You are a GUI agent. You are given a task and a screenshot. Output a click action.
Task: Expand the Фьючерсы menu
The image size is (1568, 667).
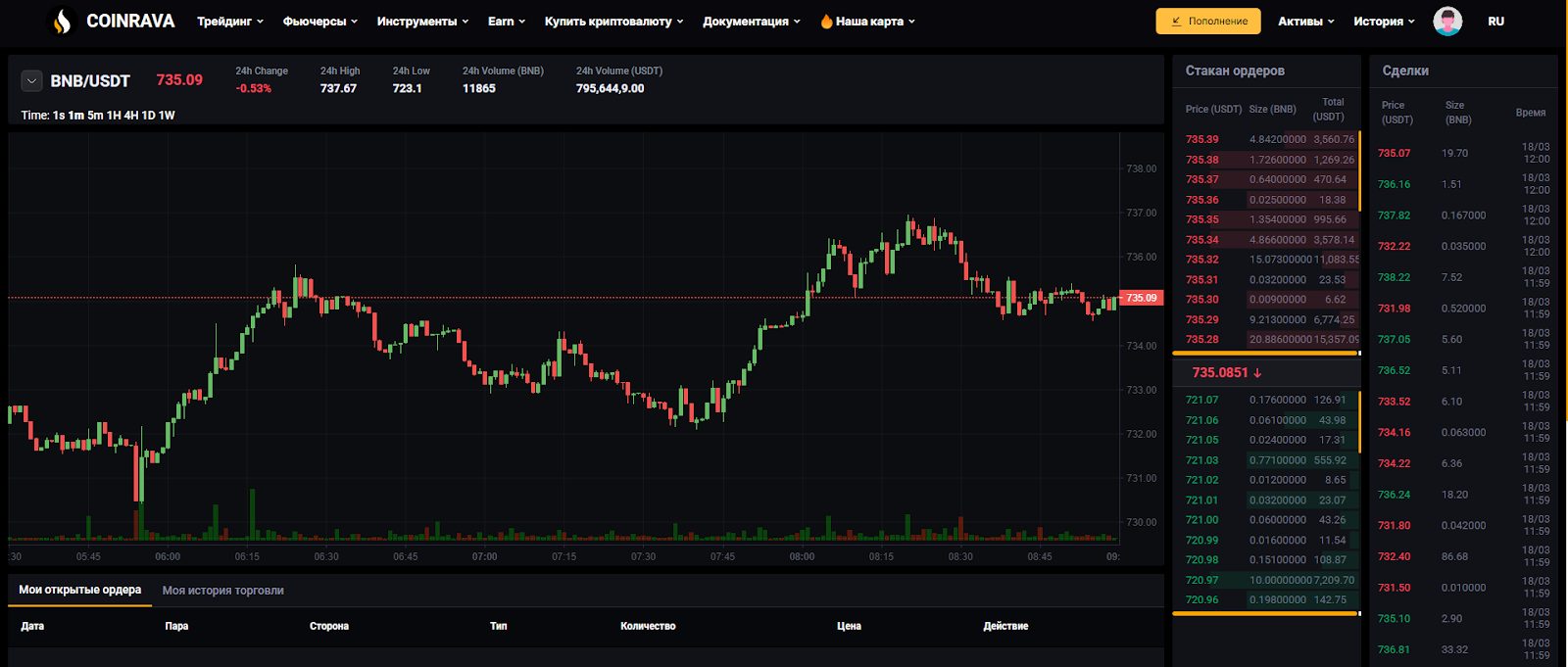(x=319, y=22)
